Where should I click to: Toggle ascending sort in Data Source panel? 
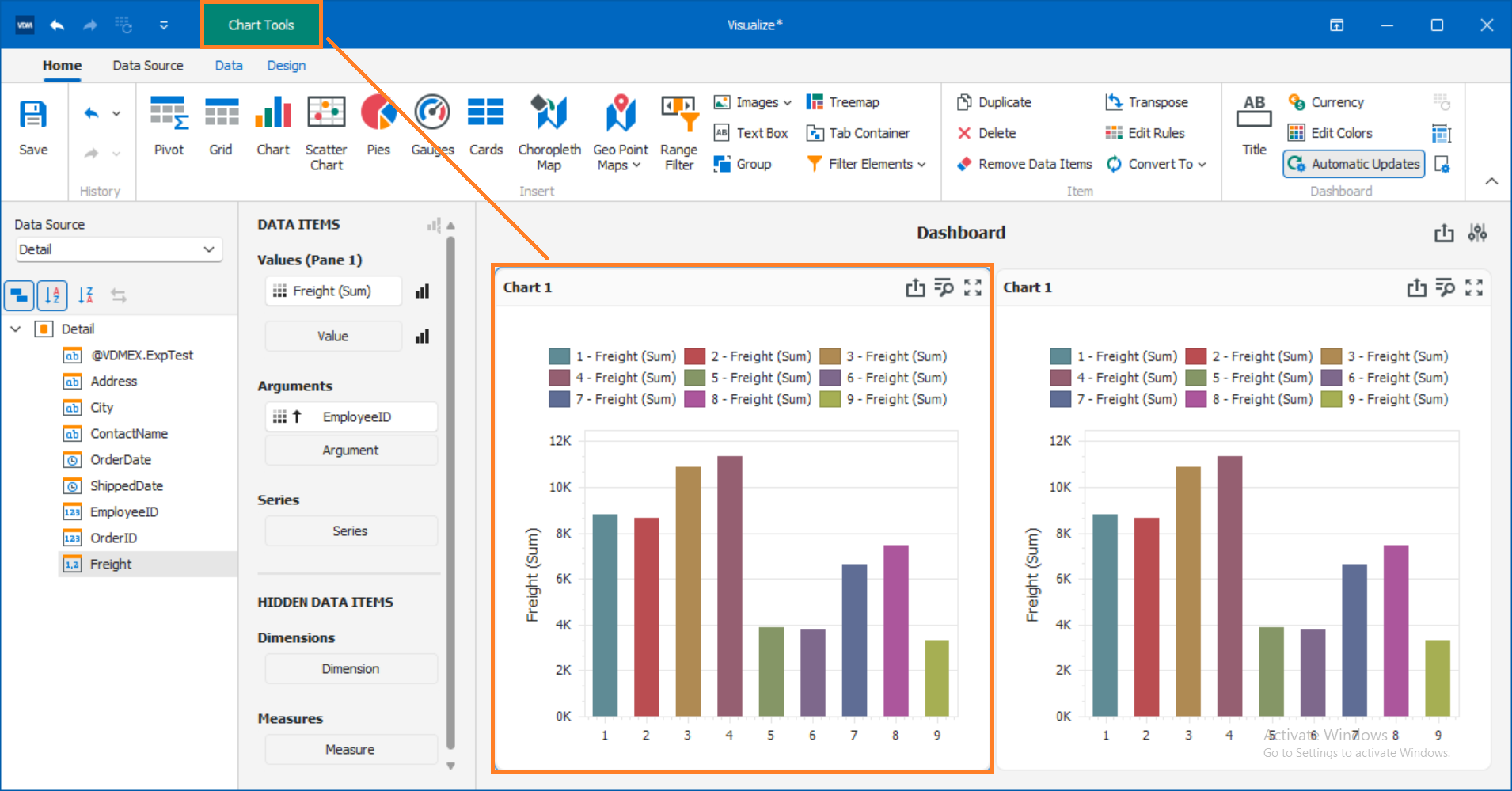pyautogui.click(x=52, y=295)
